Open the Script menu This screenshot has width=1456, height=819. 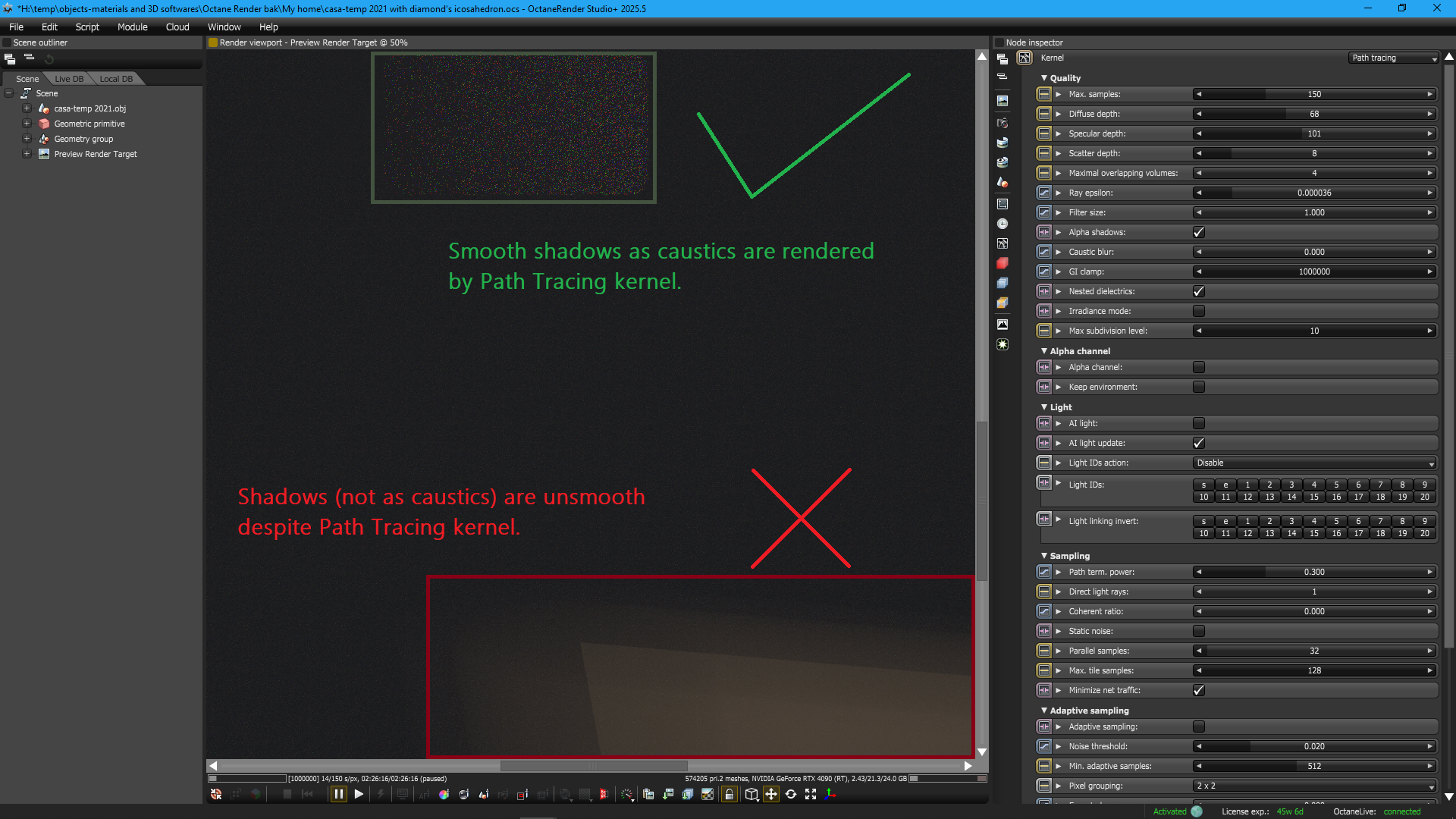(87, 27)
